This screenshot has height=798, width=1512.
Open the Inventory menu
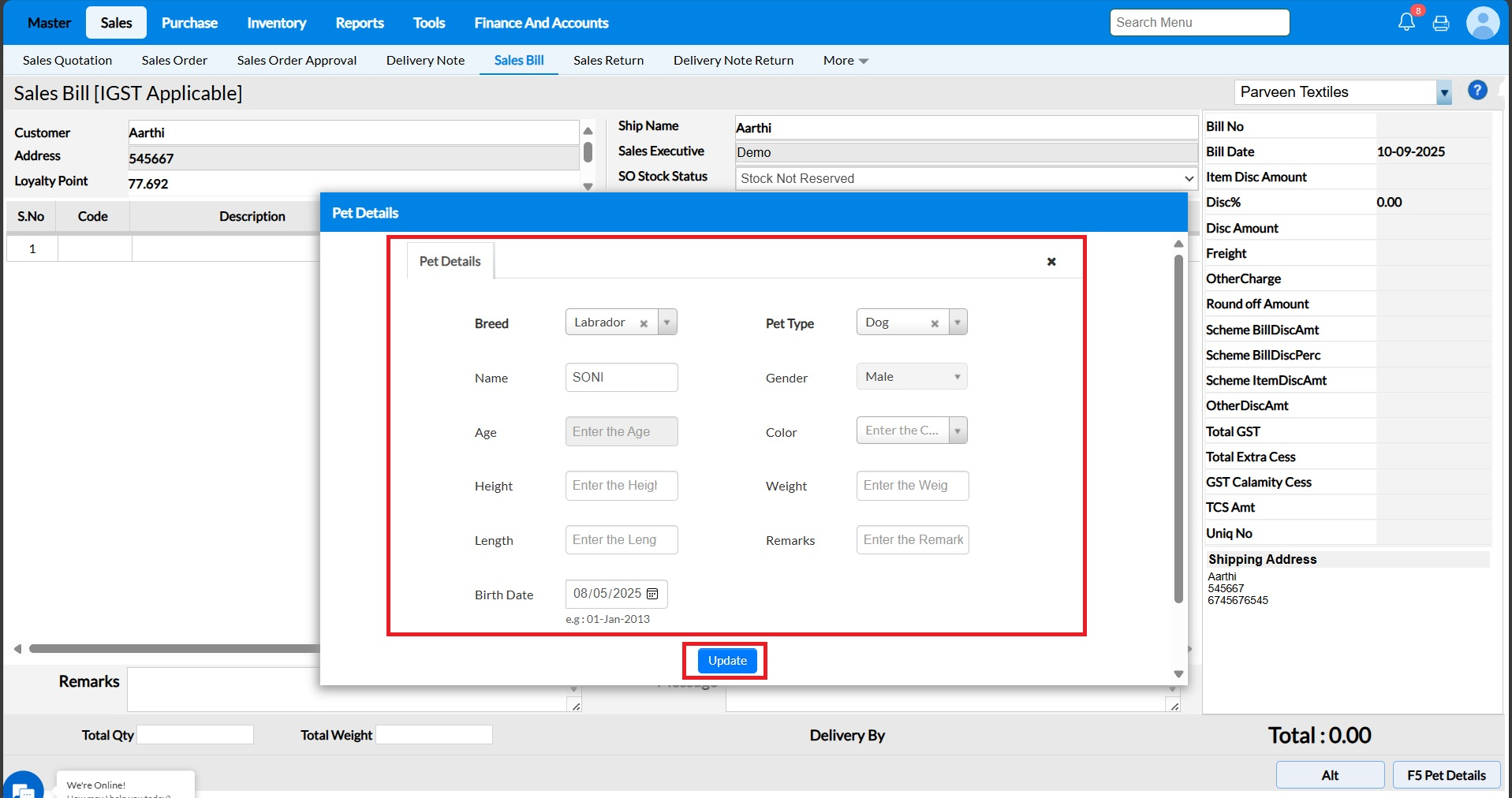(x=276, y=23)
